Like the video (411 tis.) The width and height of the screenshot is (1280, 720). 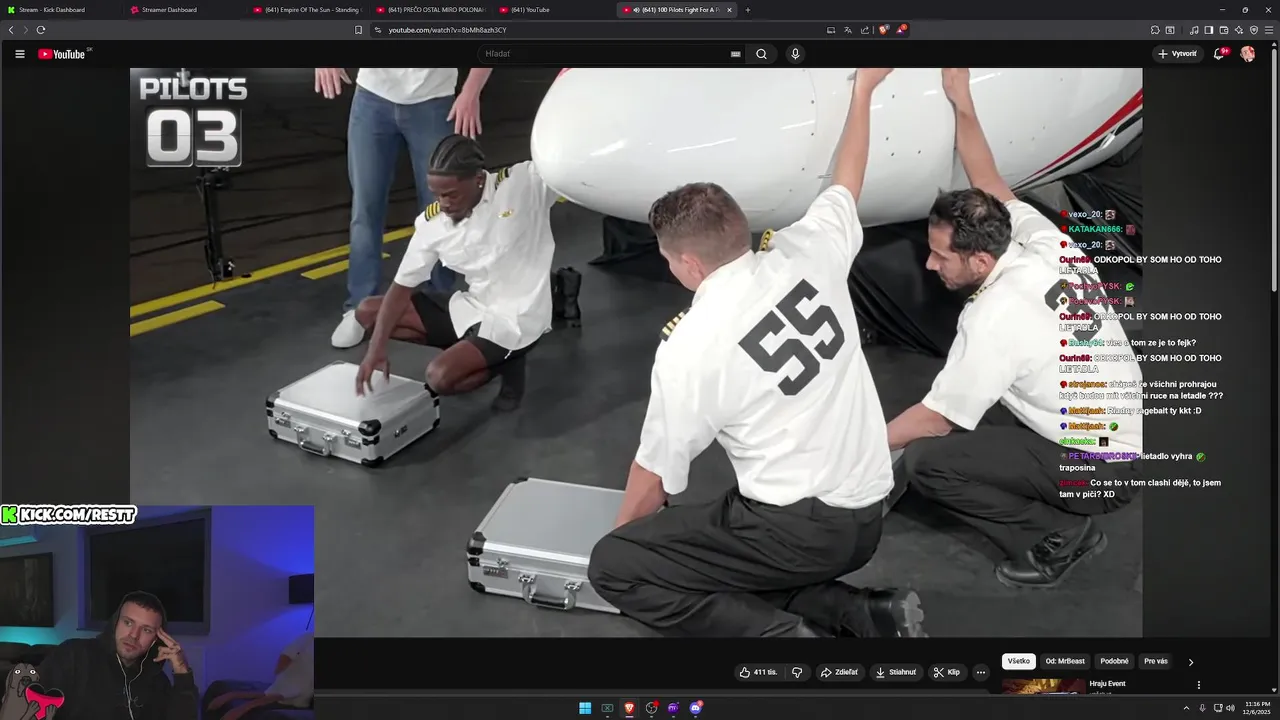[758, 672]
